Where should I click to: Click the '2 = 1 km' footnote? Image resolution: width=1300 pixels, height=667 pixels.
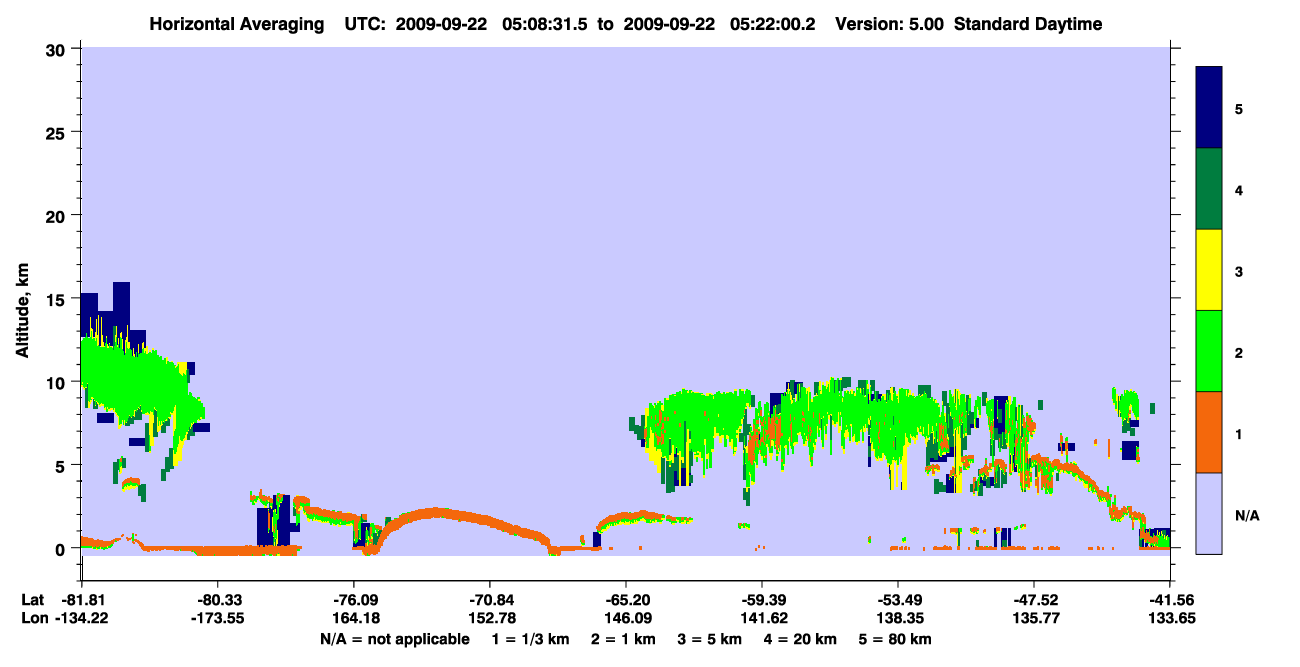pyautogui.click(x=624, y=639)
